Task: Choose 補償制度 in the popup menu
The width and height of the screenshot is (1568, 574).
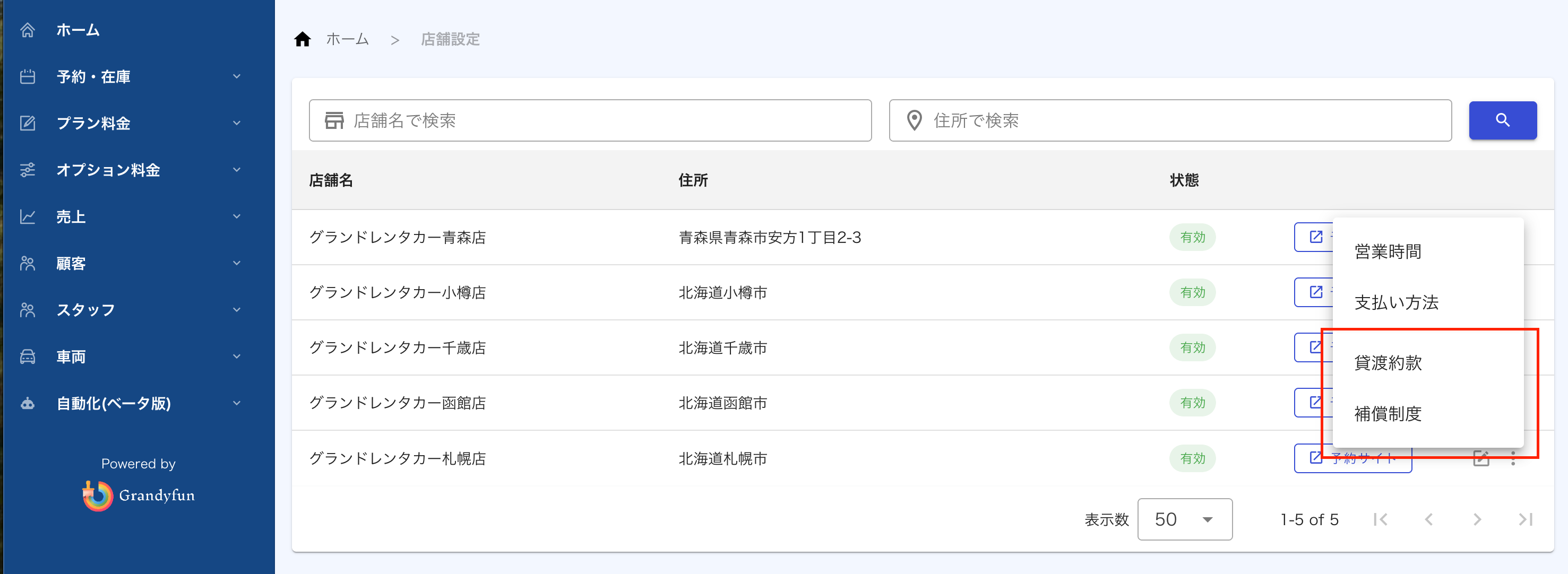Action: [1387, 414]
